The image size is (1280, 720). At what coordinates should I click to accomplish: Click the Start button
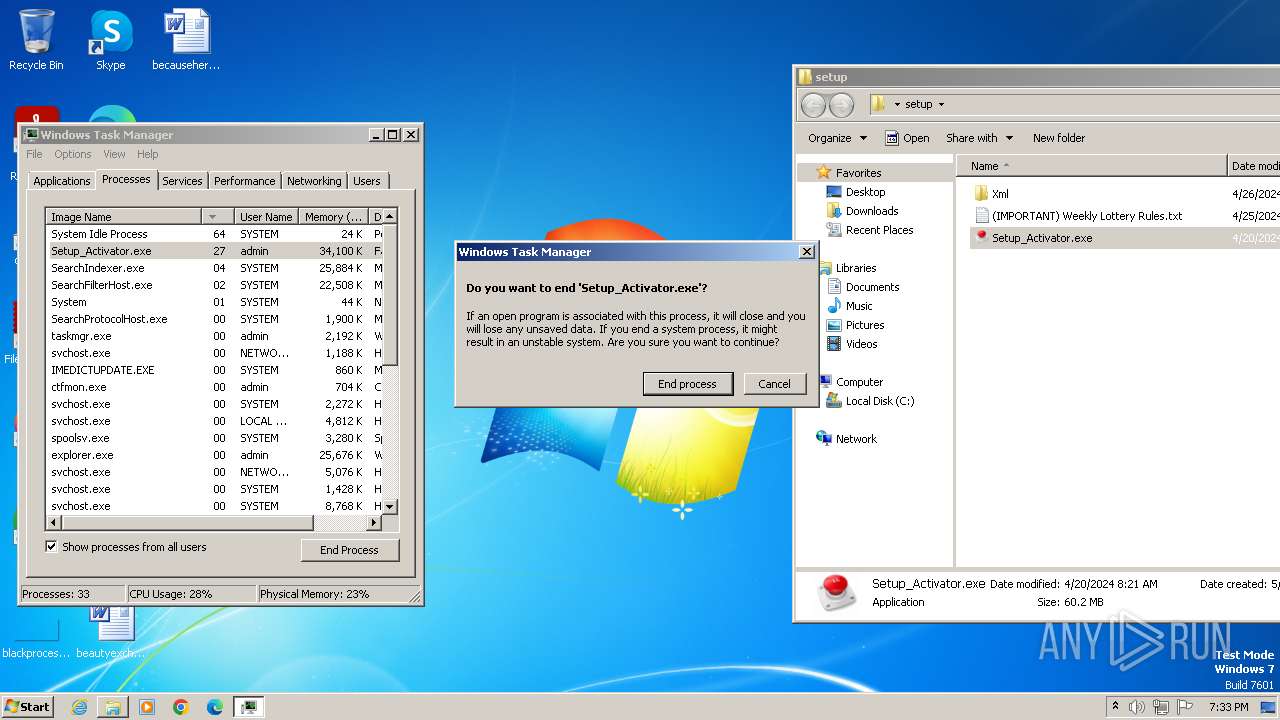pyautogui.click(x=27, y=707)
